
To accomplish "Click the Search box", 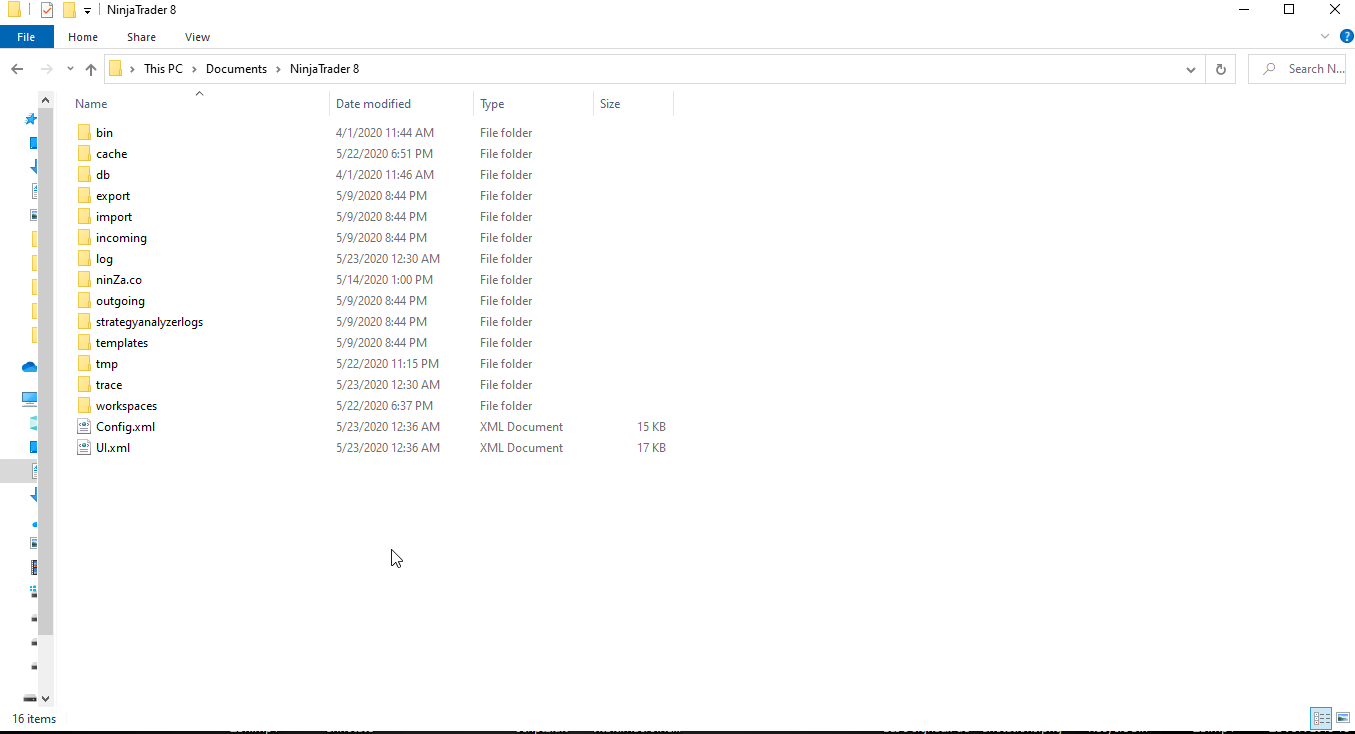I will 1297,69.
